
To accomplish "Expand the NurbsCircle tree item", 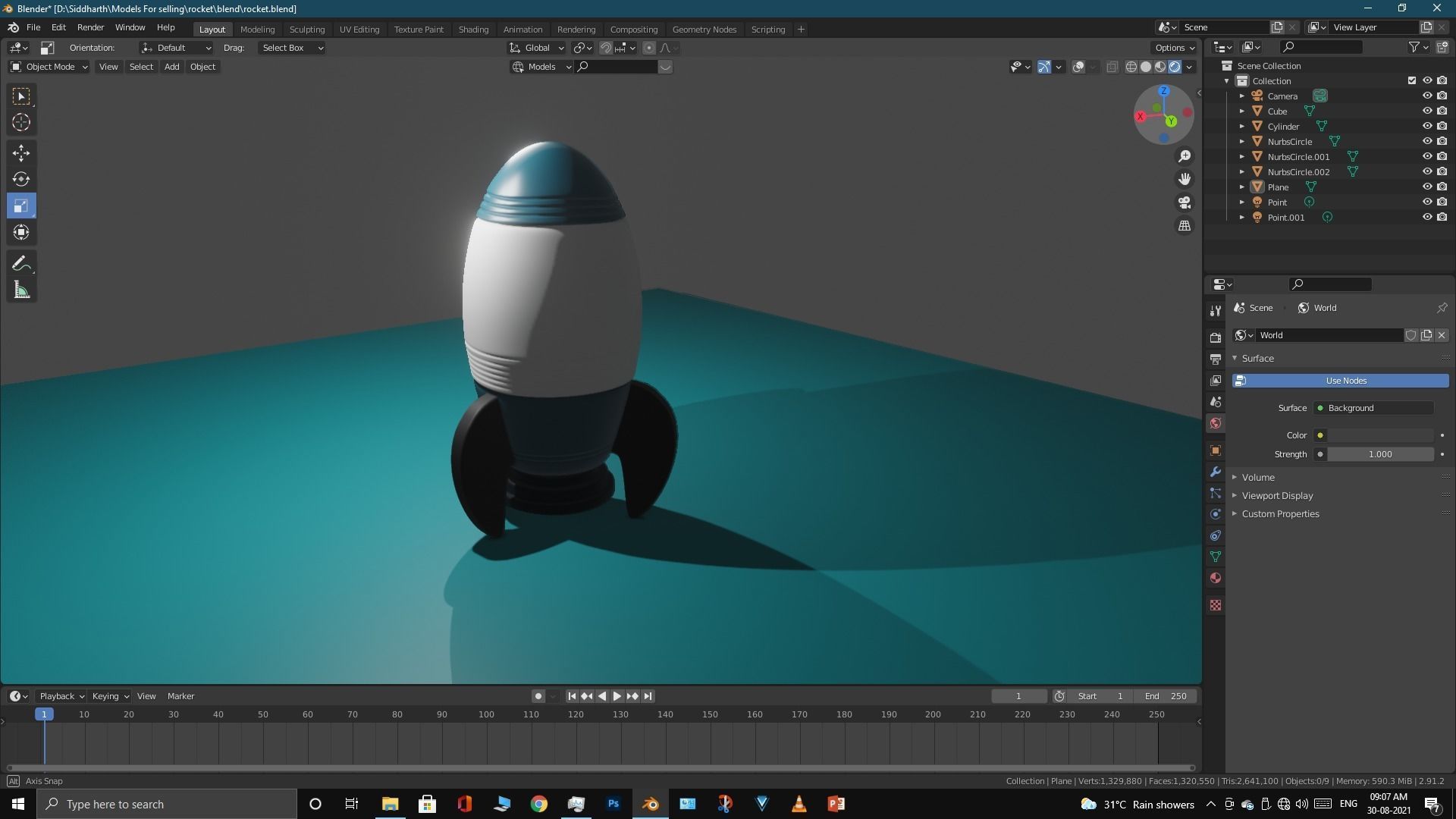I will click(1242, 142).
